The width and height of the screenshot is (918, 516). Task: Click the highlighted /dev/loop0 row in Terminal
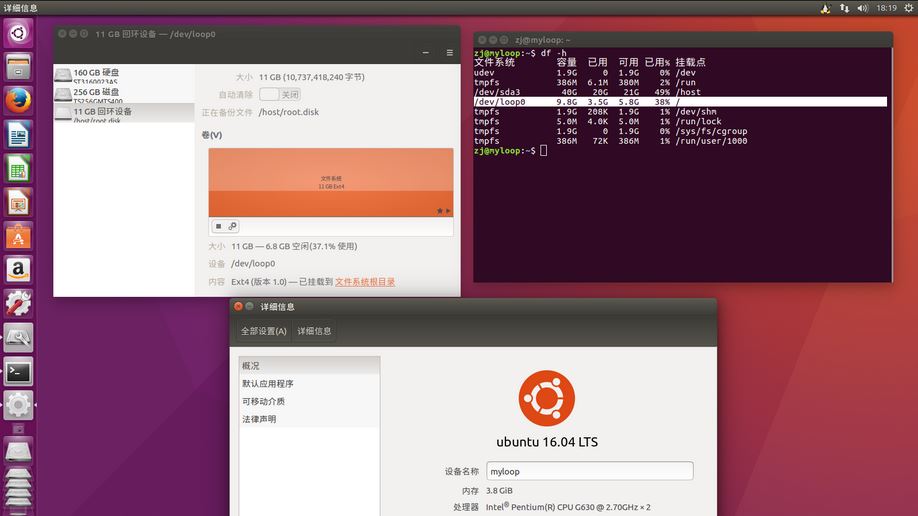click(x=680, y=102)
